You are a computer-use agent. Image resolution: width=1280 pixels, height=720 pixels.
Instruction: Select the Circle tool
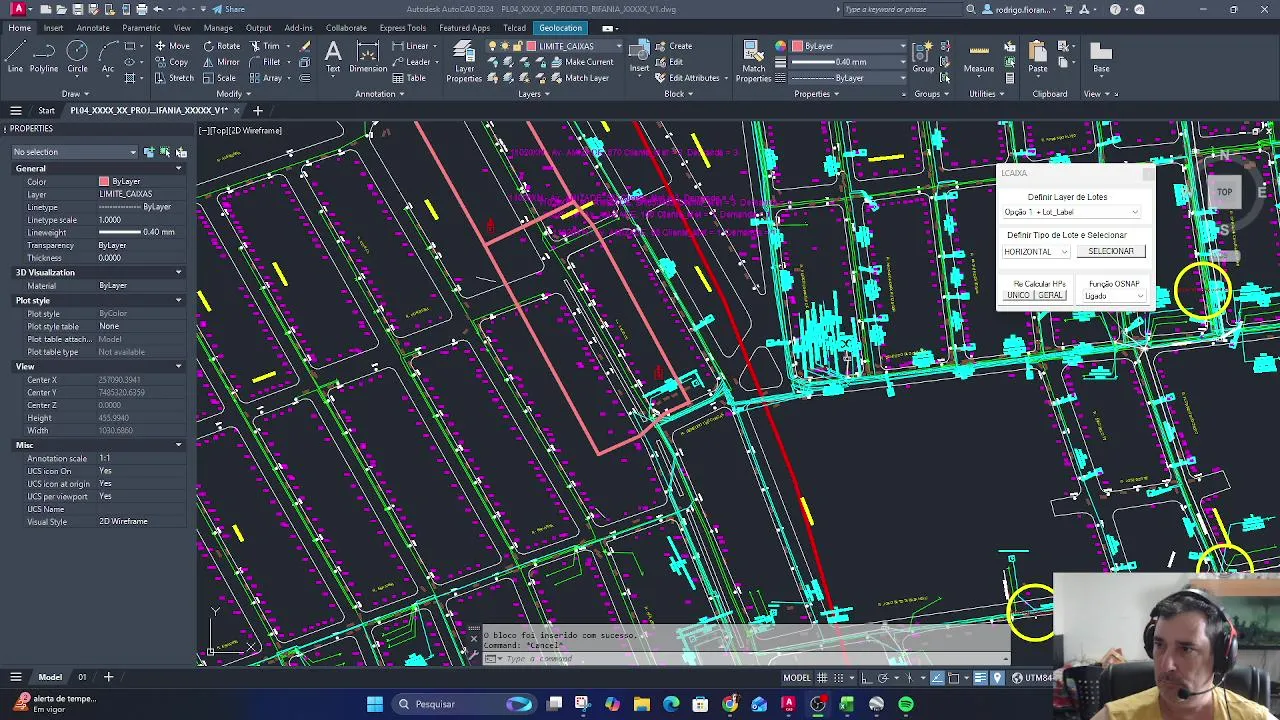click(x=77, y=57)
